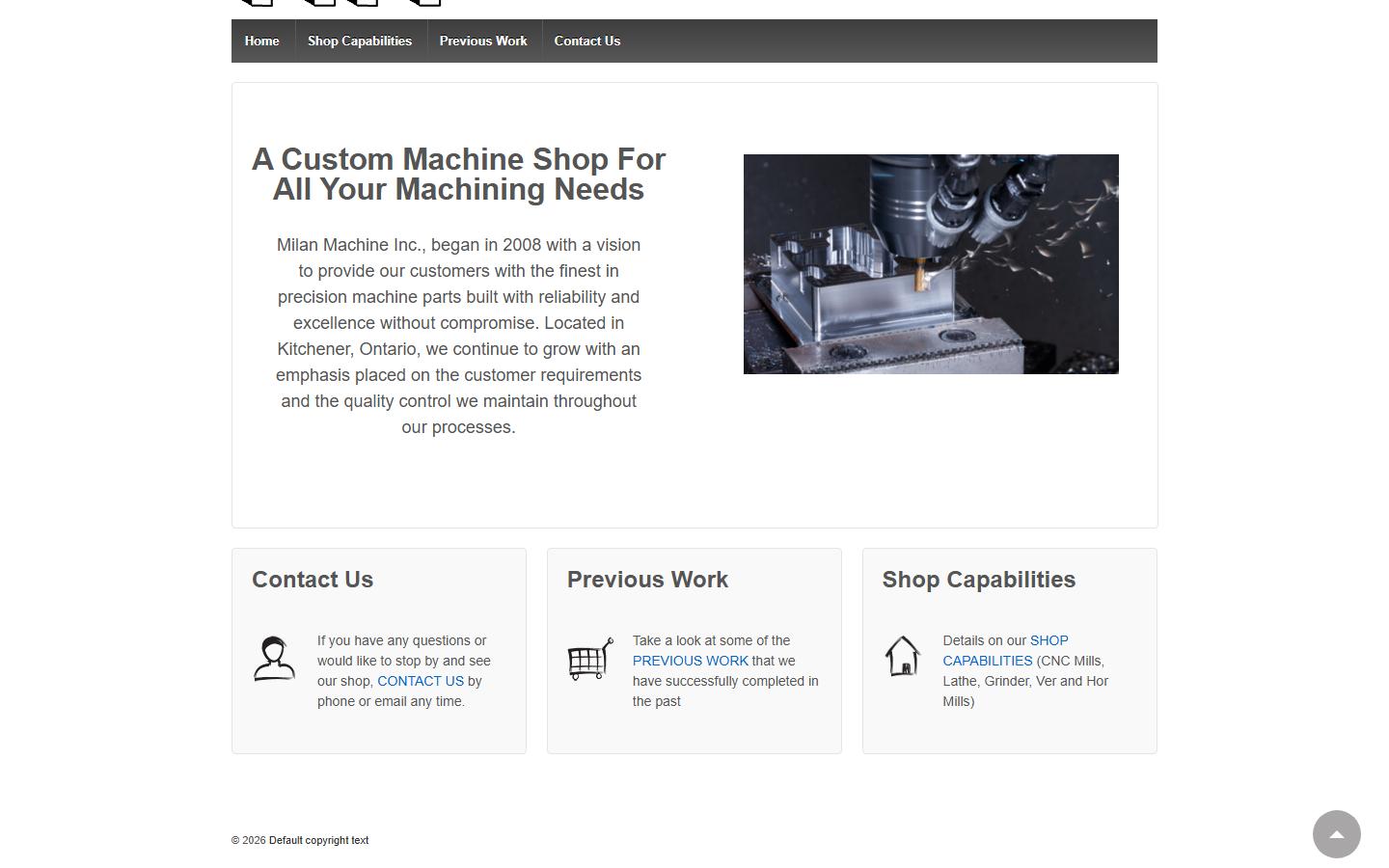1389x868 pixels.
Task: Open the Home menu item
Action: click(x=261, y=41)
